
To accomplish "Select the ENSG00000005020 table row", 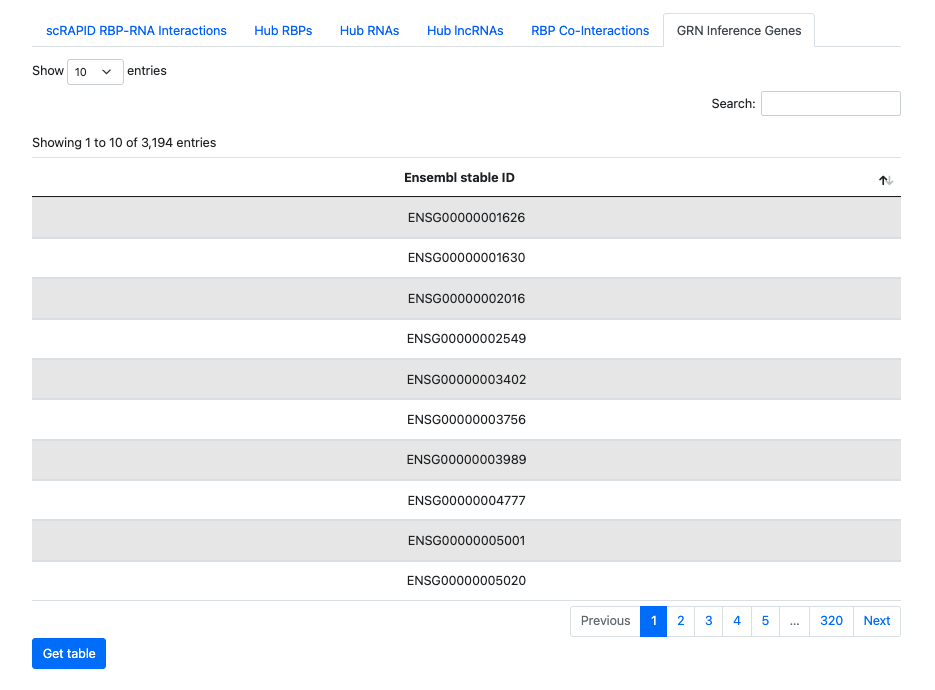I will coord(466,581).
